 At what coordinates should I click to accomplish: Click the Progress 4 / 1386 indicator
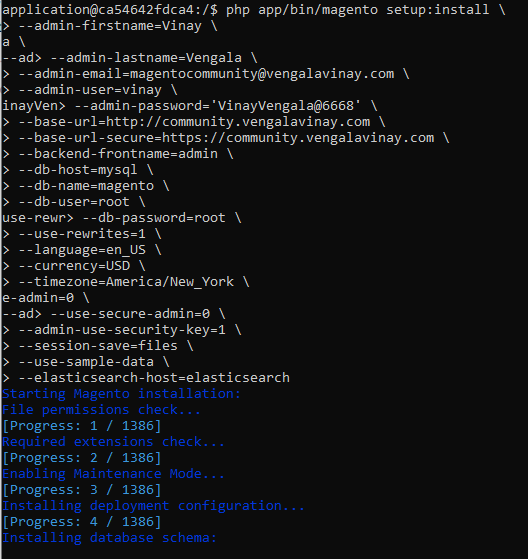pos(82,522)
